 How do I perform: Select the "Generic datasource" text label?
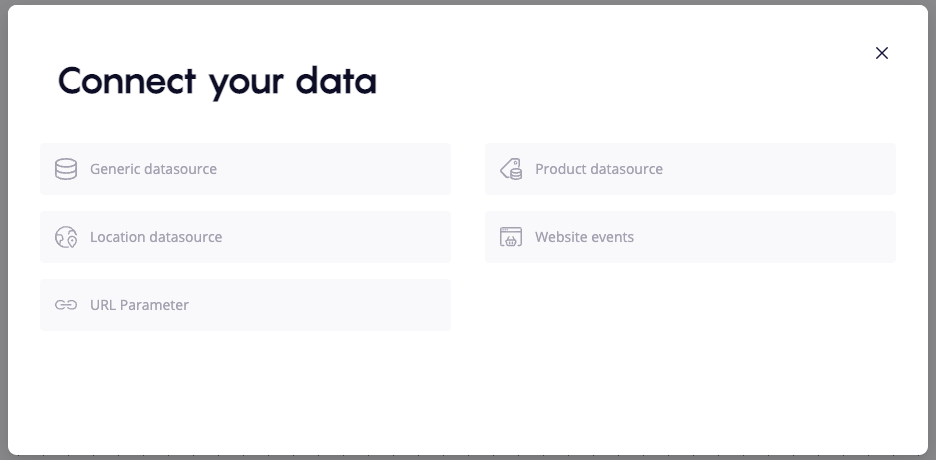point(153,169)
